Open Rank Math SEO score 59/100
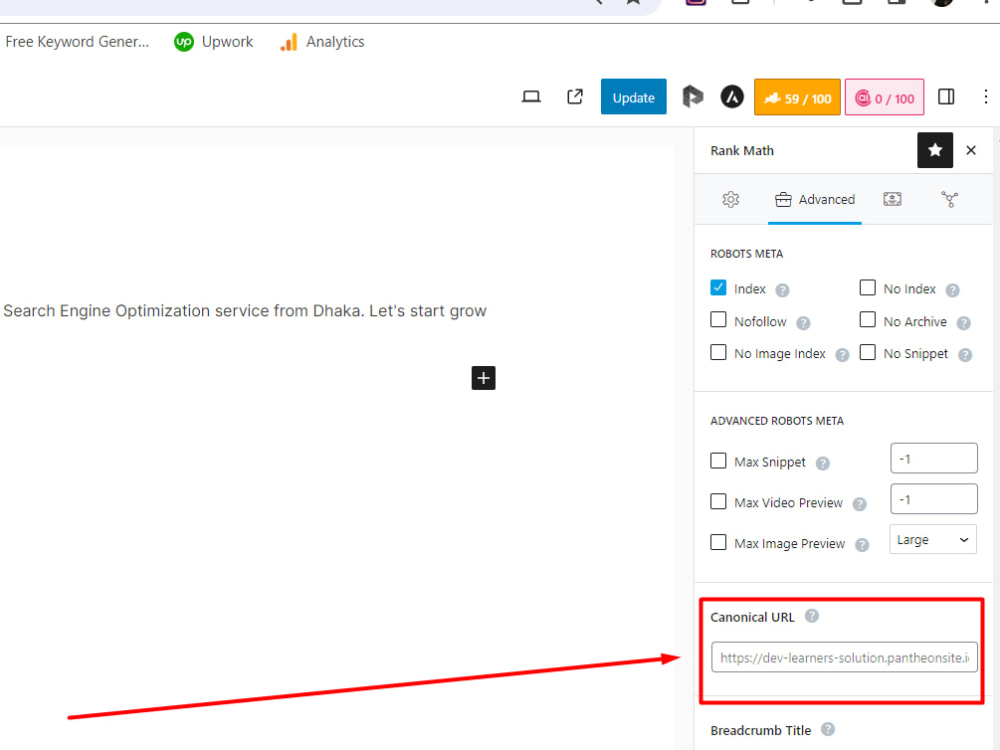Viewport: 1000px width, 750px height. click(797, 97)
